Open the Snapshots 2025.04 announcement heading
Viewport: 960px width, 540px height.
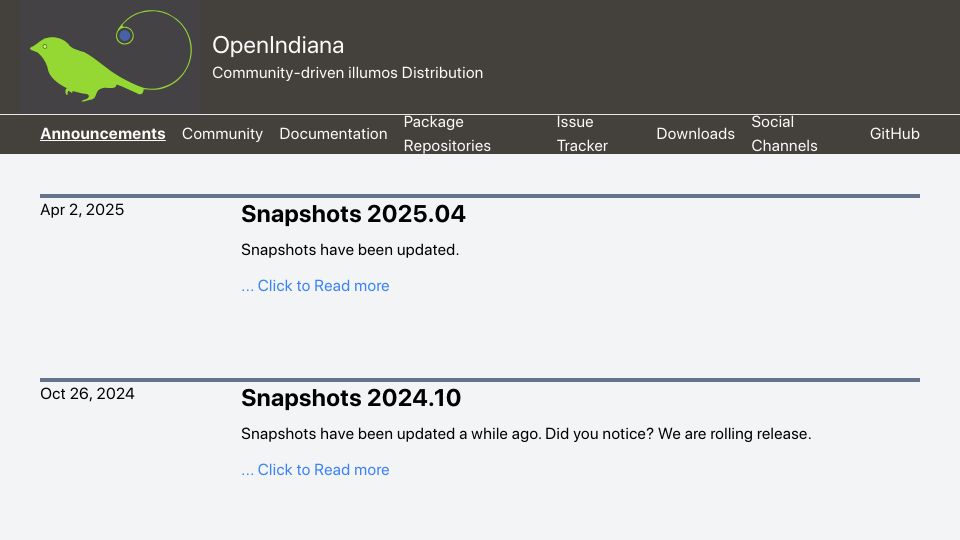pos(353,214)
